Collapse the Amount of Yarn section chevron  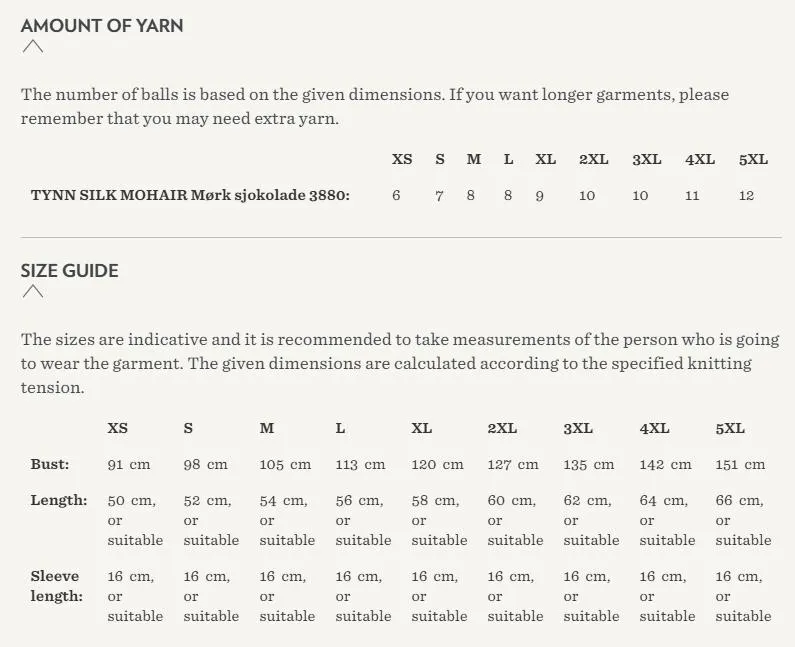pyautogui.click(x=33, y=47)
